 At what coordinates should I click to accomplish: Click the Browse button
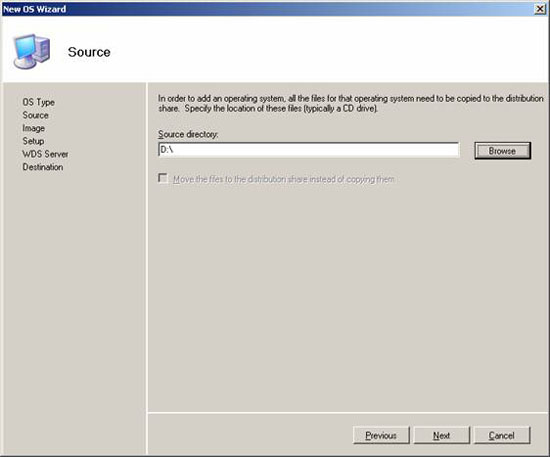pos(502,151)
